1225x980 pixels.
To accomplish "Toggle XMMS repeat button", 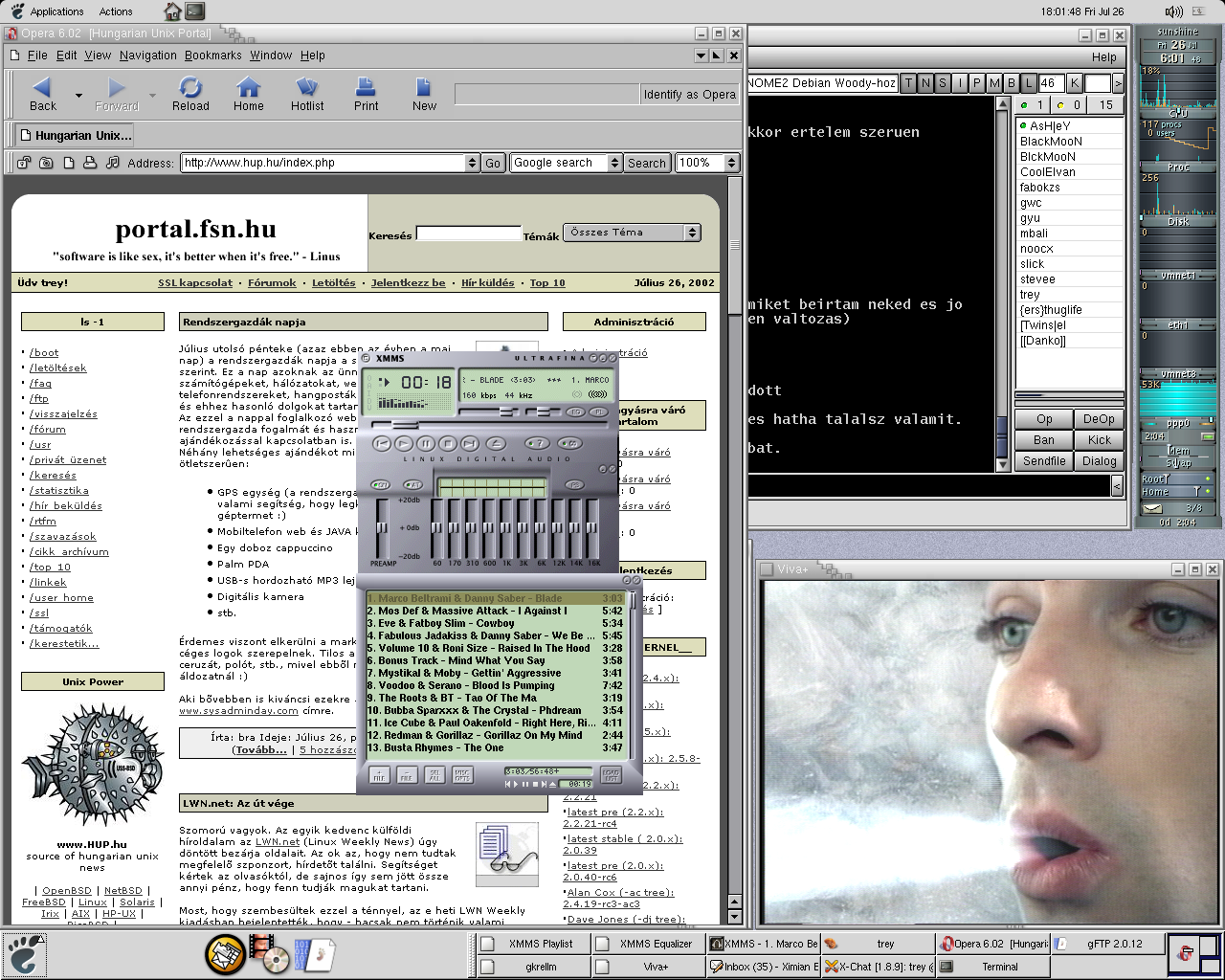I will point(569,443).
